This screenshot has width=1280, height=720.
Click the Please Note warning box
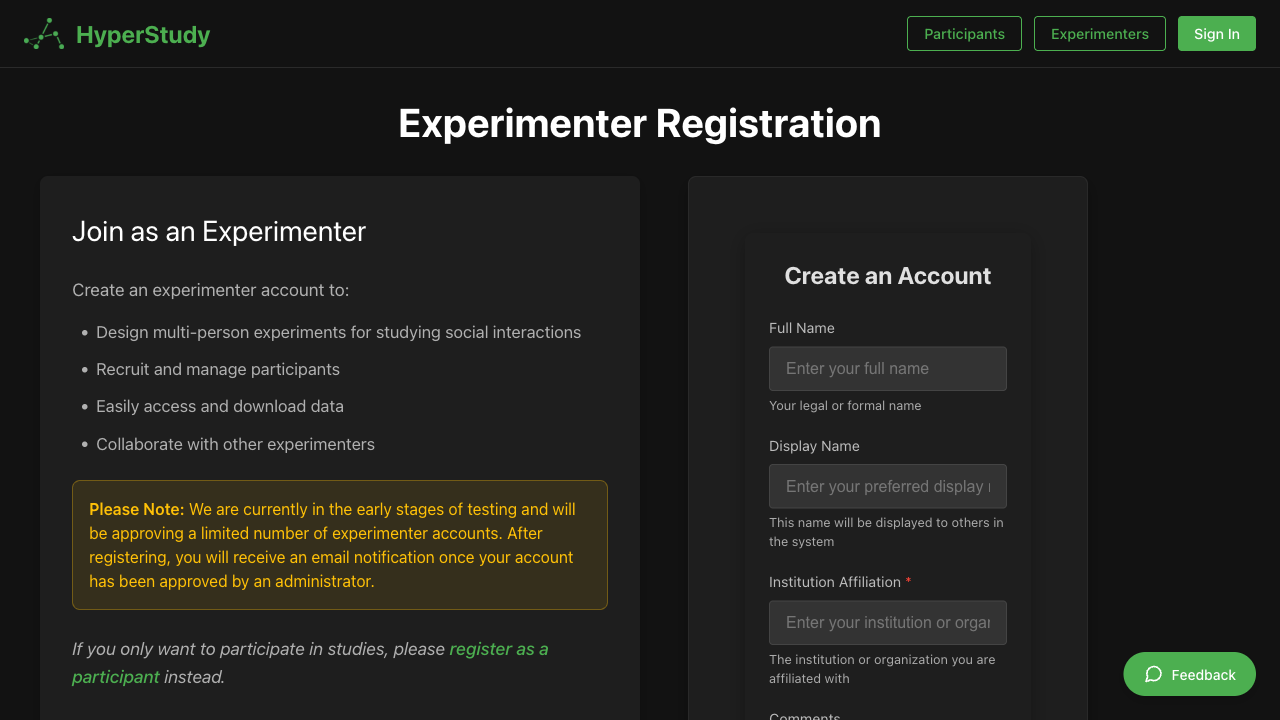point(339,545)
